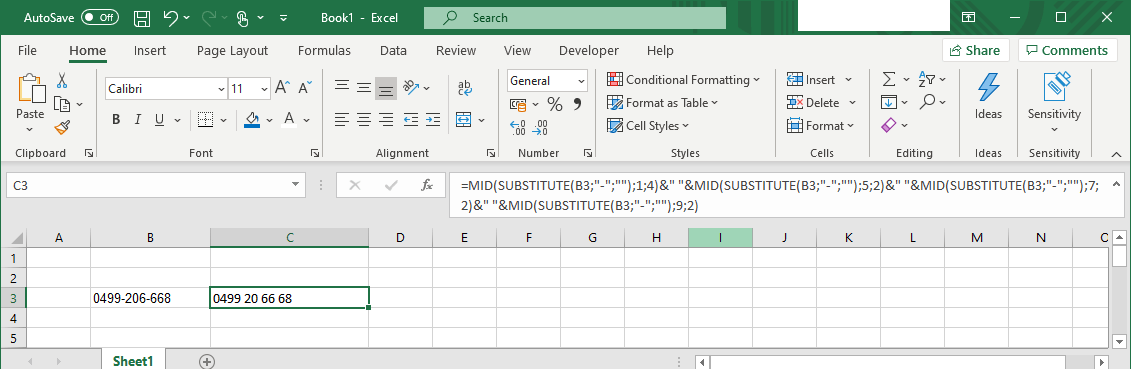Click the AutoSum sigma icon
The height and width of the screenshot is (369, 1131).
coord(889,79)
